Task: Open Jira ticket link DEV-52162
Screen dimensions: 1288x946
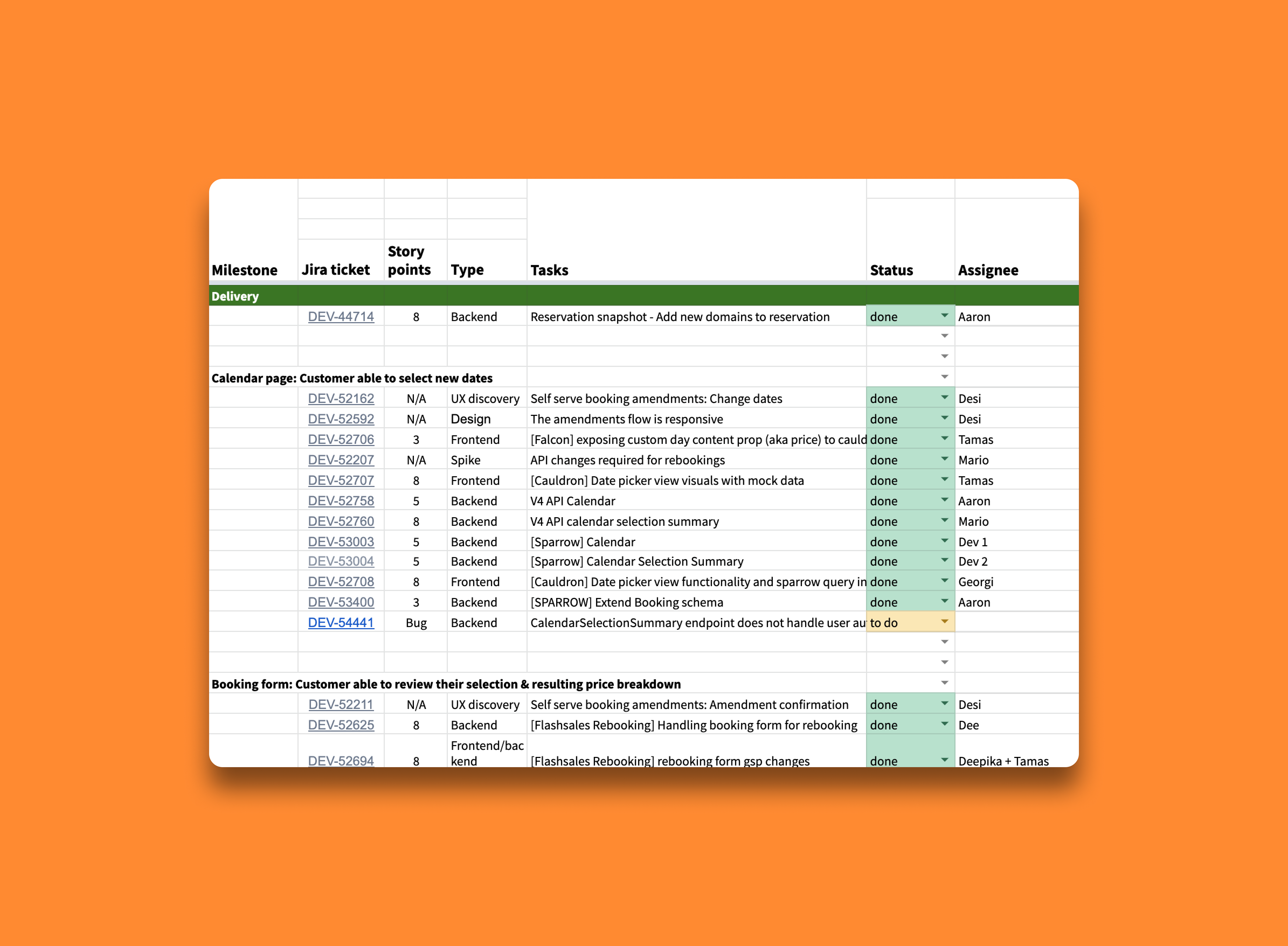Action: point(341,399)
